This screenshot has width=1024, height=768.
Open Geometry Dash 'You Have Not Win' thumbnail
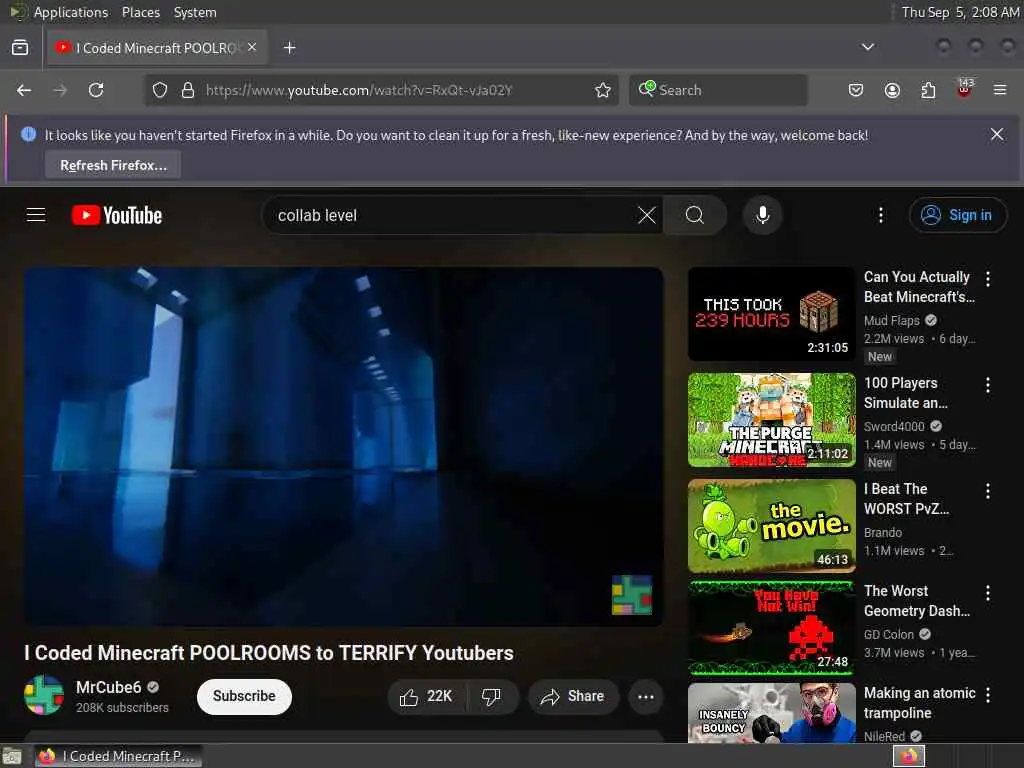point(771,628)
